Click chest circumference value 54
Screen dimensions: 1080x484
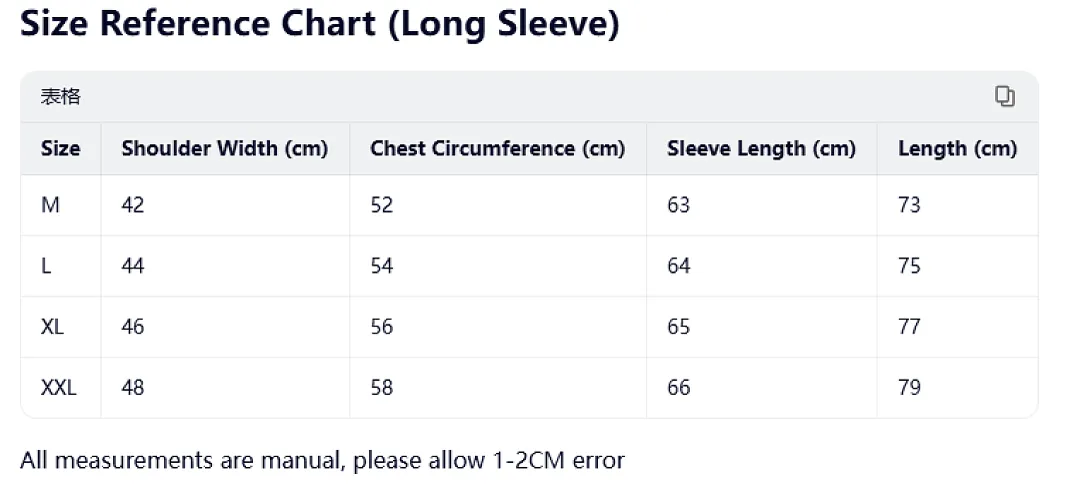click(382, 266)
